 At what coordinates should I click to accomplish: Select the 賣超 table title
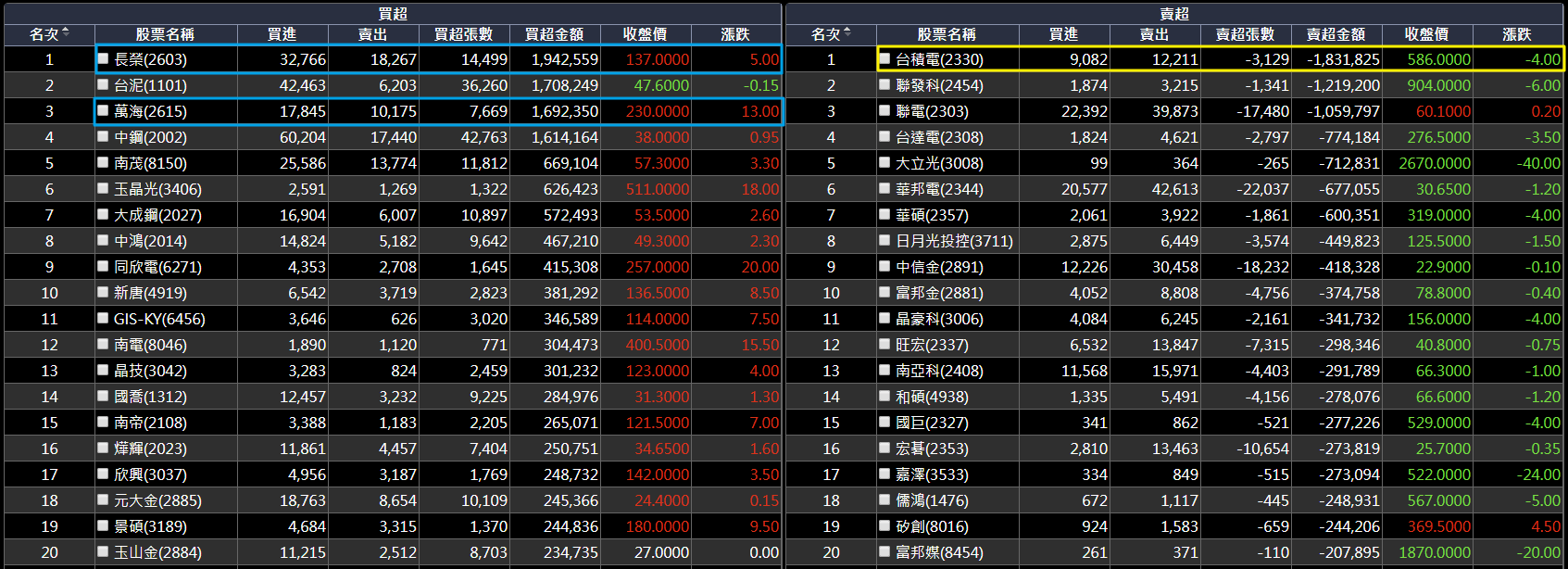pos(1174,13)
